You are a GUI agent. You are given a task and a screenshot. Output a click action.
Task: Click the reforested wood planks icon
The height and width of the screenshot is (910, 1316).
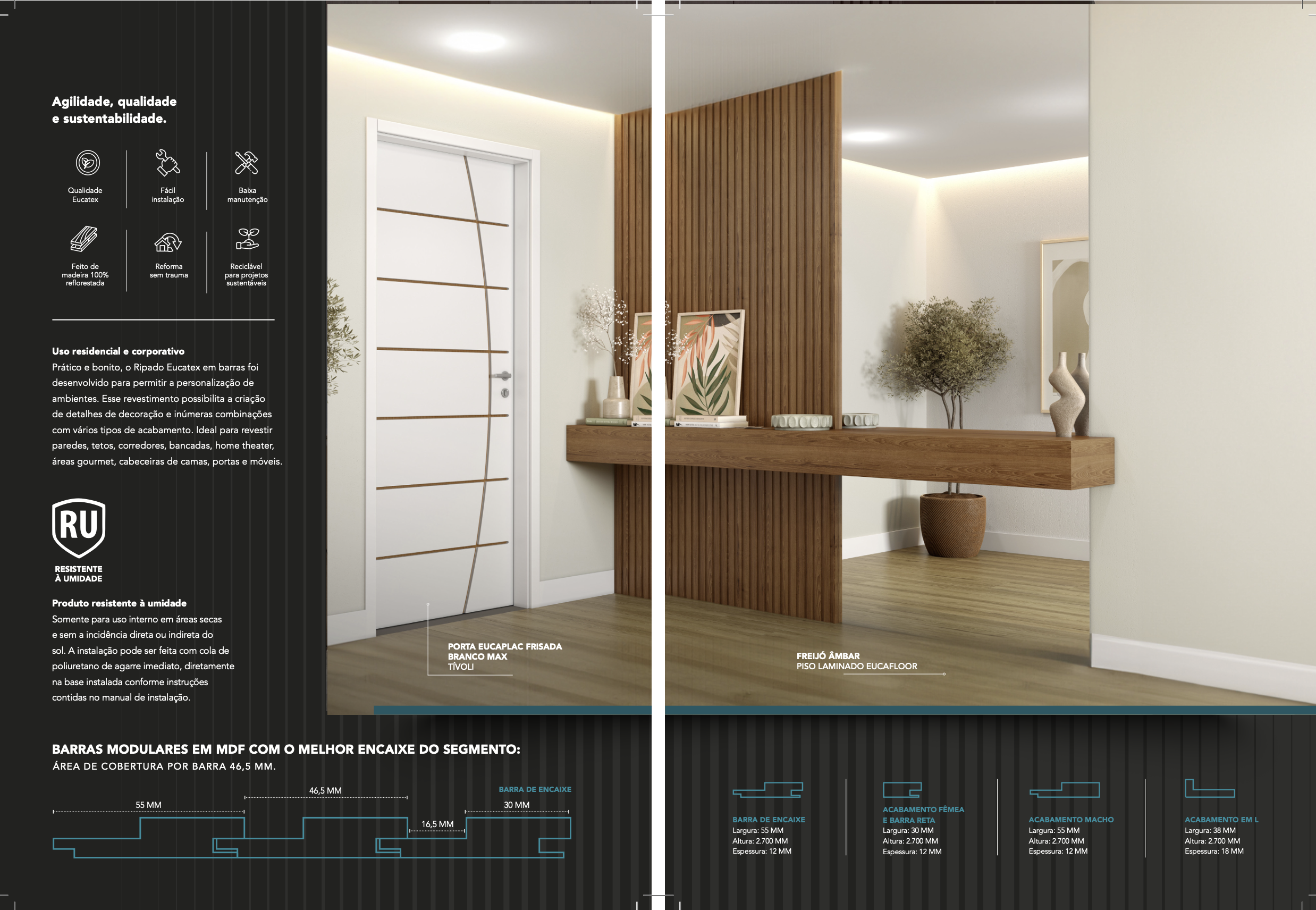click(84, 239)
